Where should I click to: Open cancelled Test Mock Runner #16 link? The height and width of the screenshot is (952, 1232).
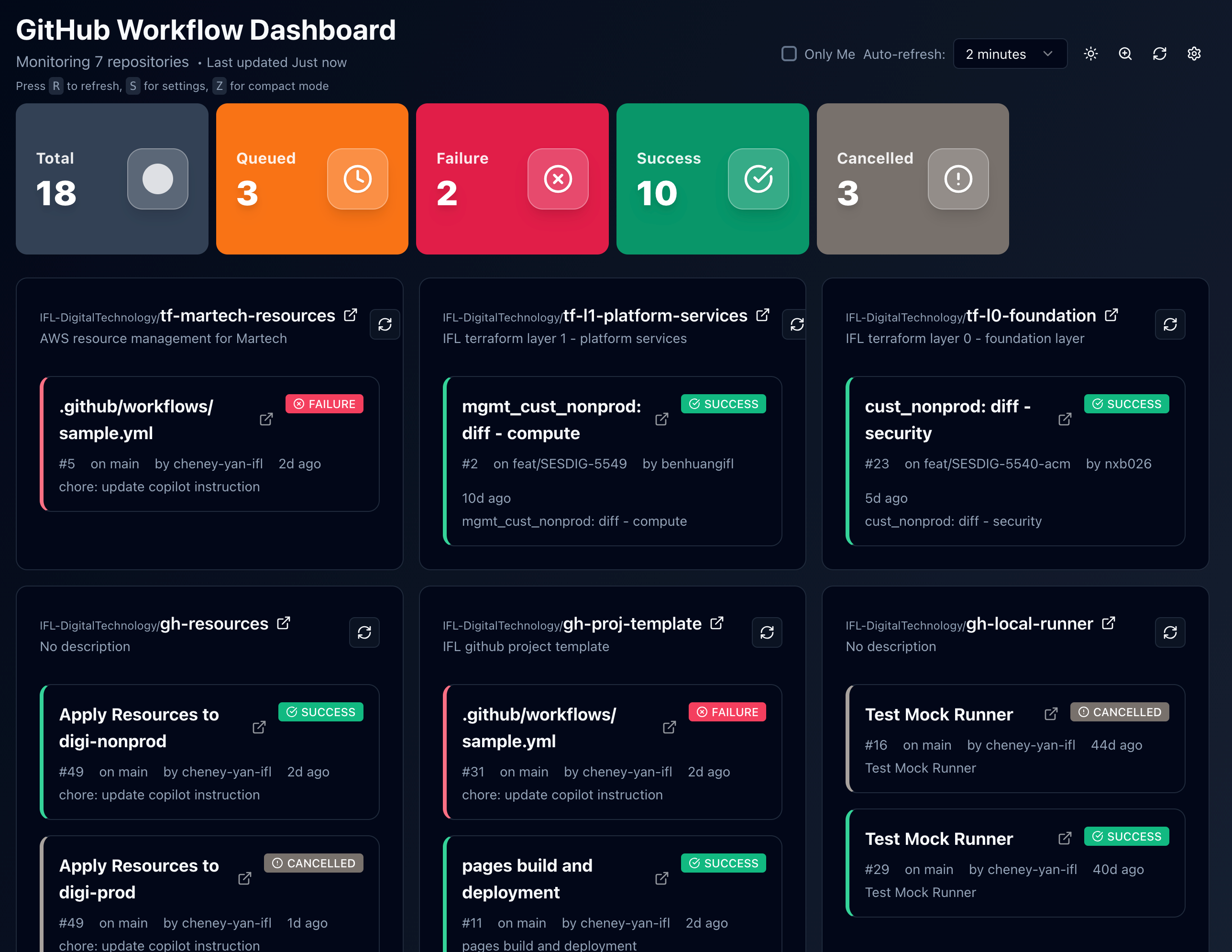tap(1051, 714)
